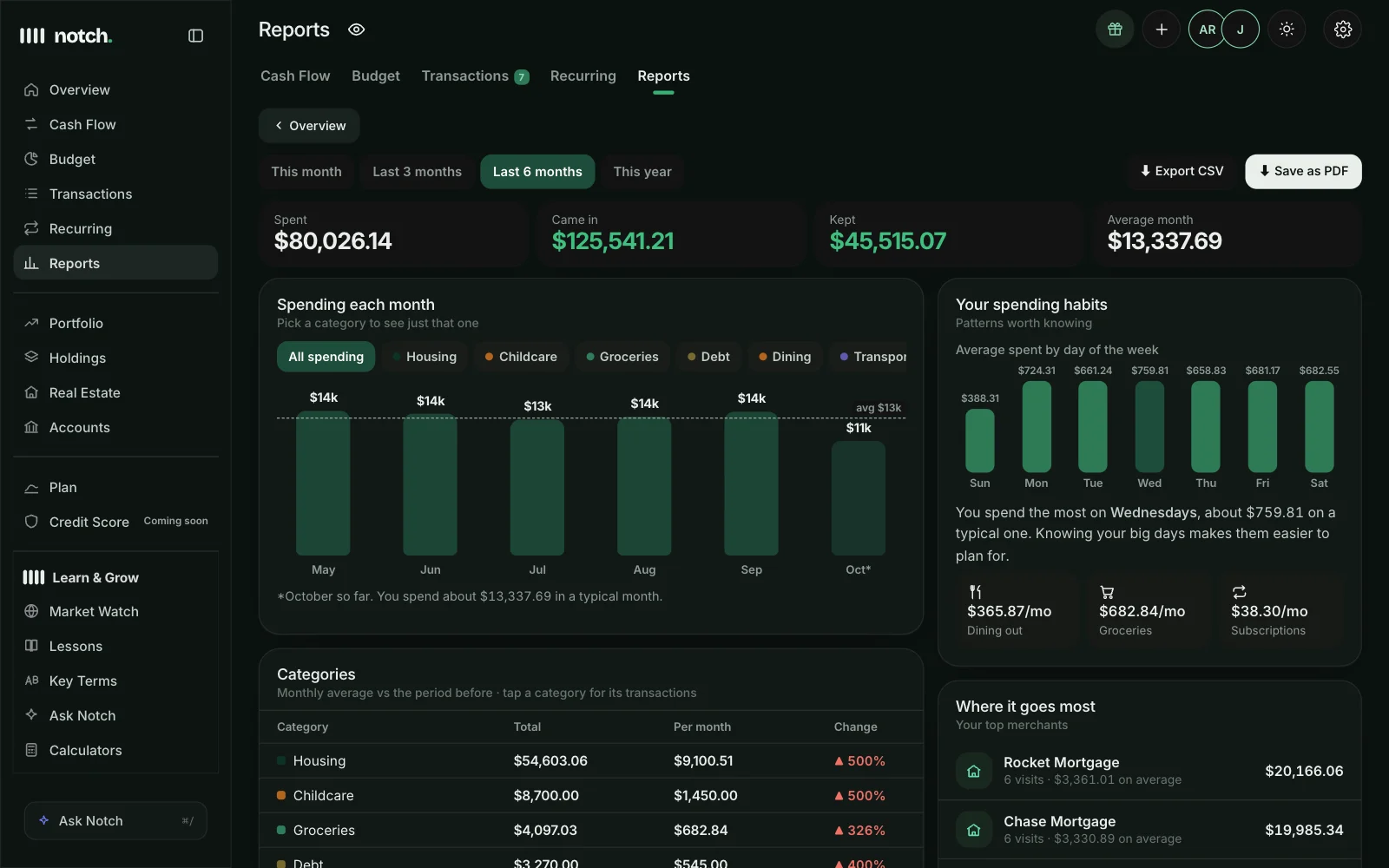Screen dimensions: 1389x868
Task: Click the Wed average spending bar
Action: pos(1149,426)
